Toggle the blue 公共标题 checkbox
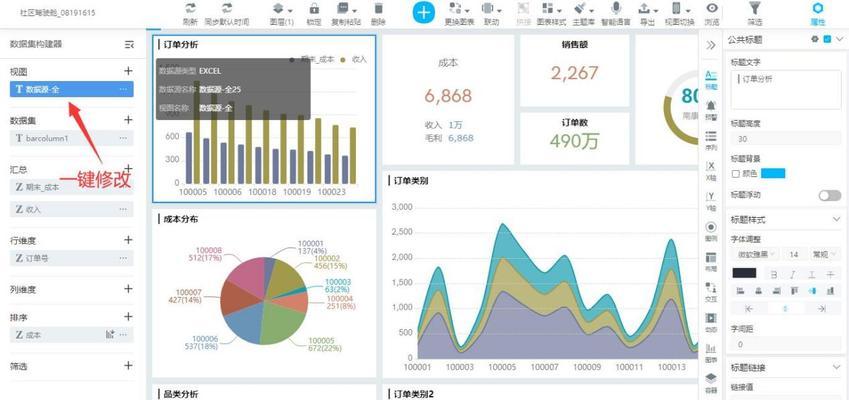 point(827,39)
